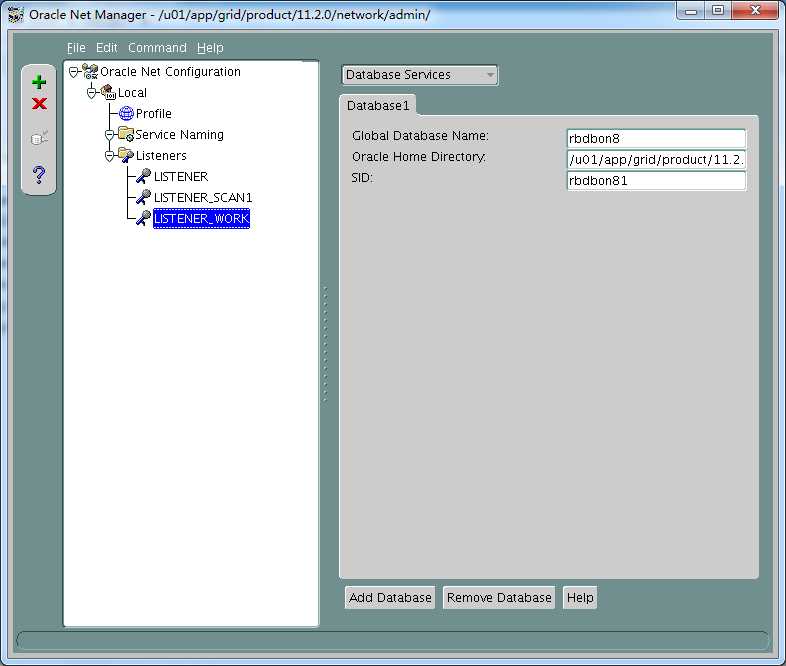The width and height of the screenshot is (786, 666).
Task: Click the Oracle Home Directory field
Action: [x=656, y=160]
